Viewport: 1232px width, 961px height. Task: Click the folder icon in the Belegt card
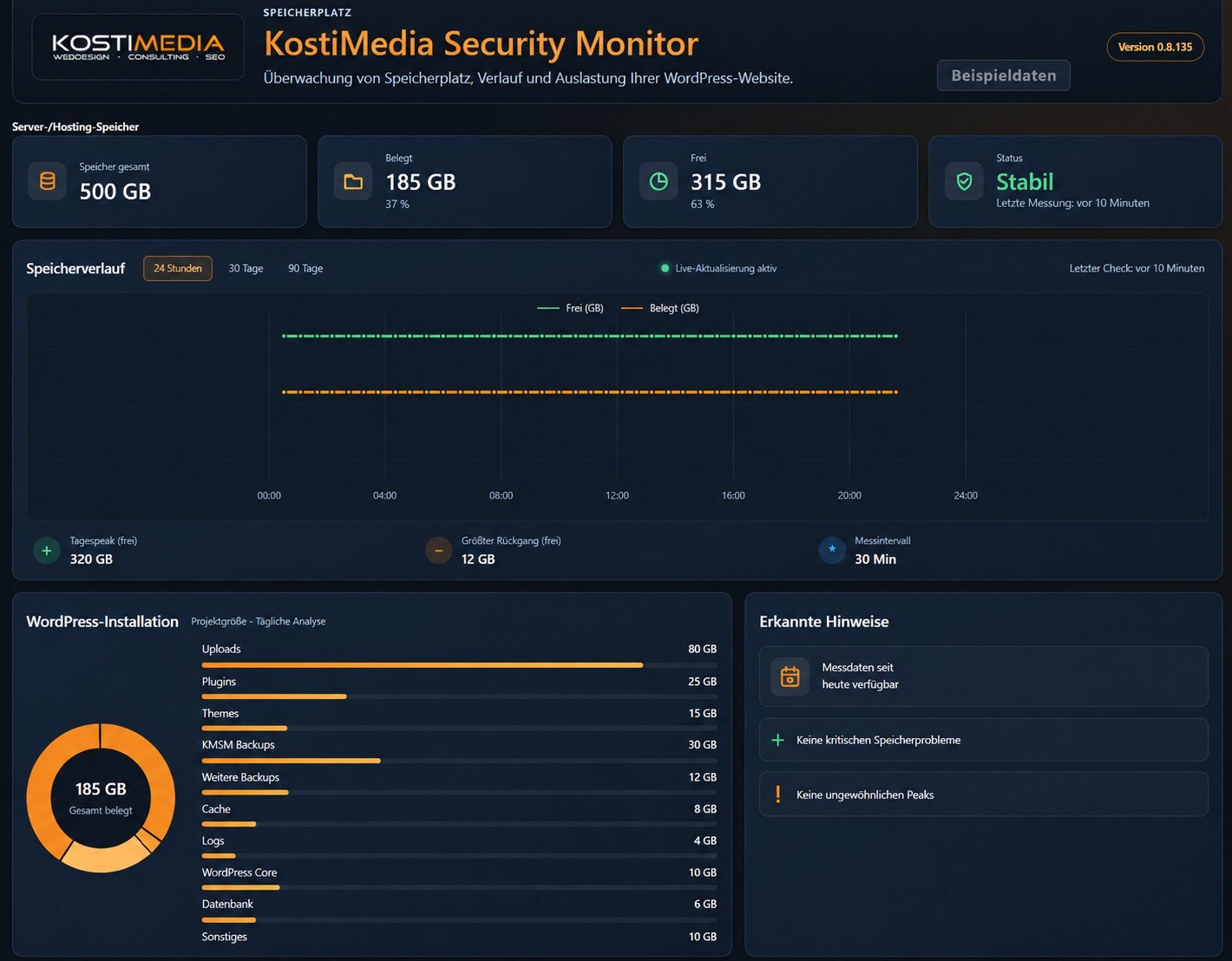(x=353, y=181)
